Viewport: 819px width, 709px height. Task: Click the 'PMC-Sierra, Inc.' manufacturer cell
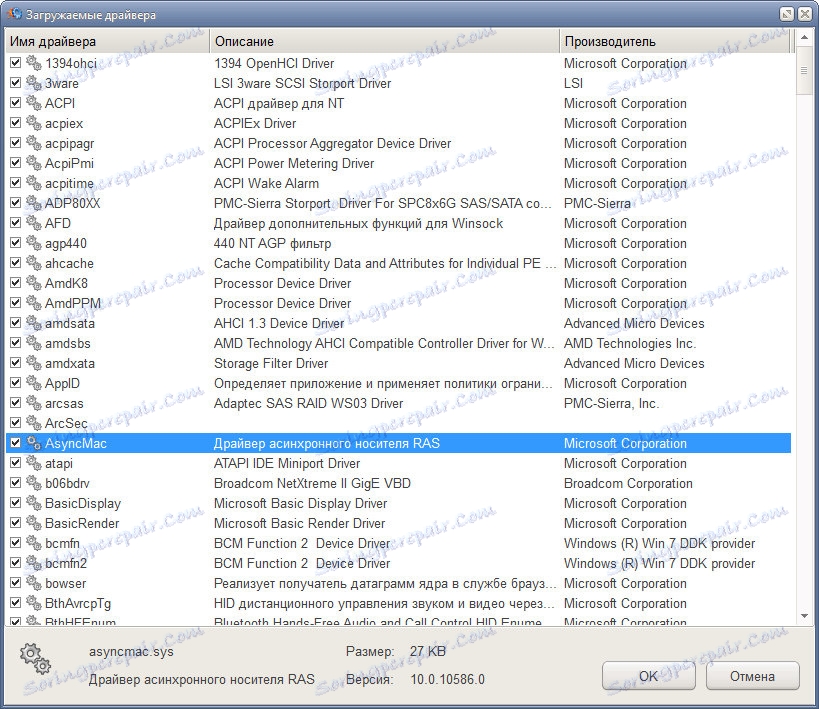coord(612,403)
